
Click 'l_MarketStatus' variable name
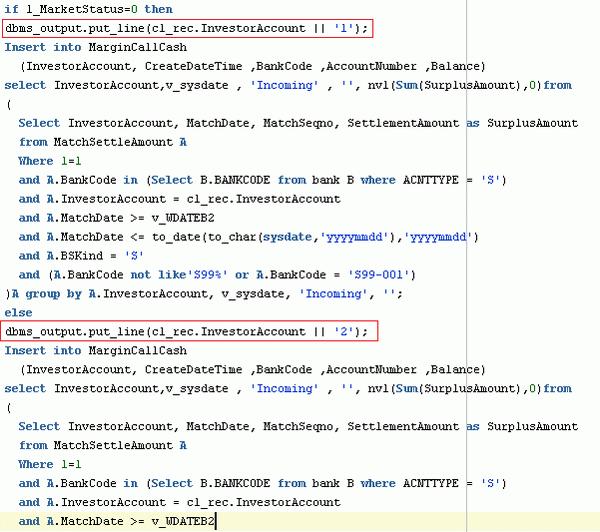pos(75,9)
